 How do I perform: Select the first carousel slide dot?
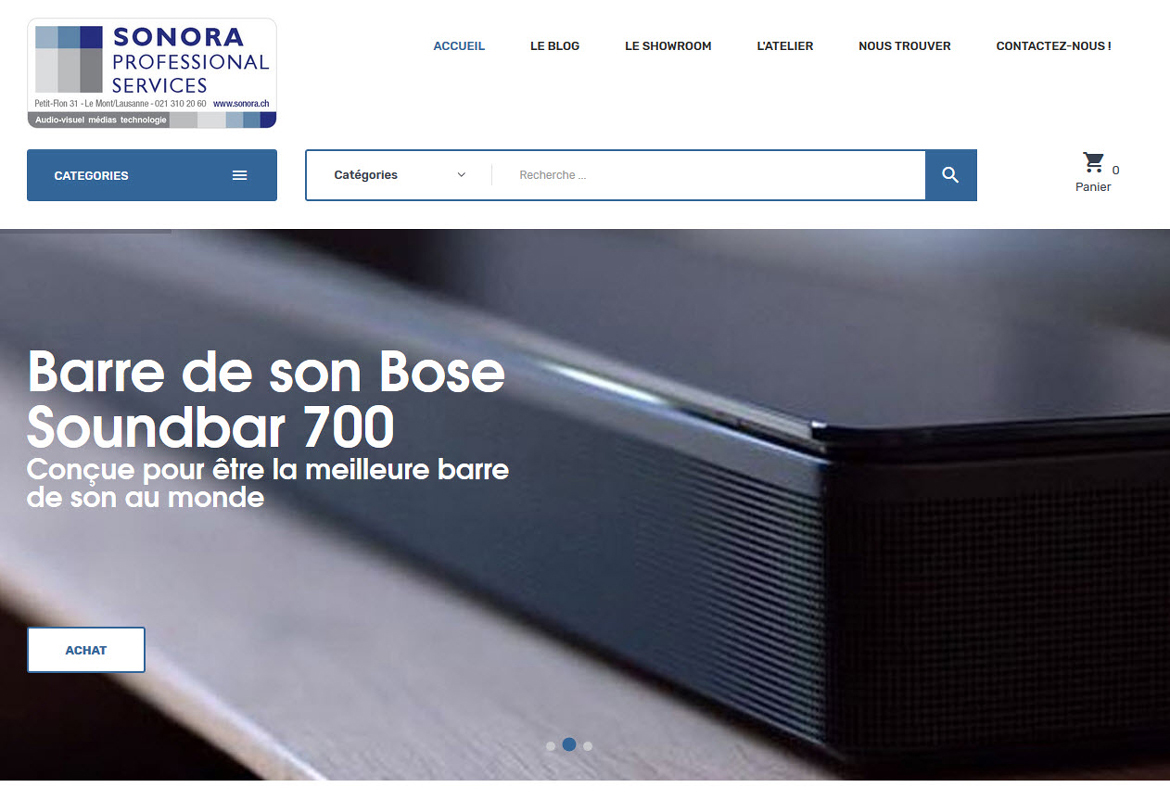click(x=551, y=746)
